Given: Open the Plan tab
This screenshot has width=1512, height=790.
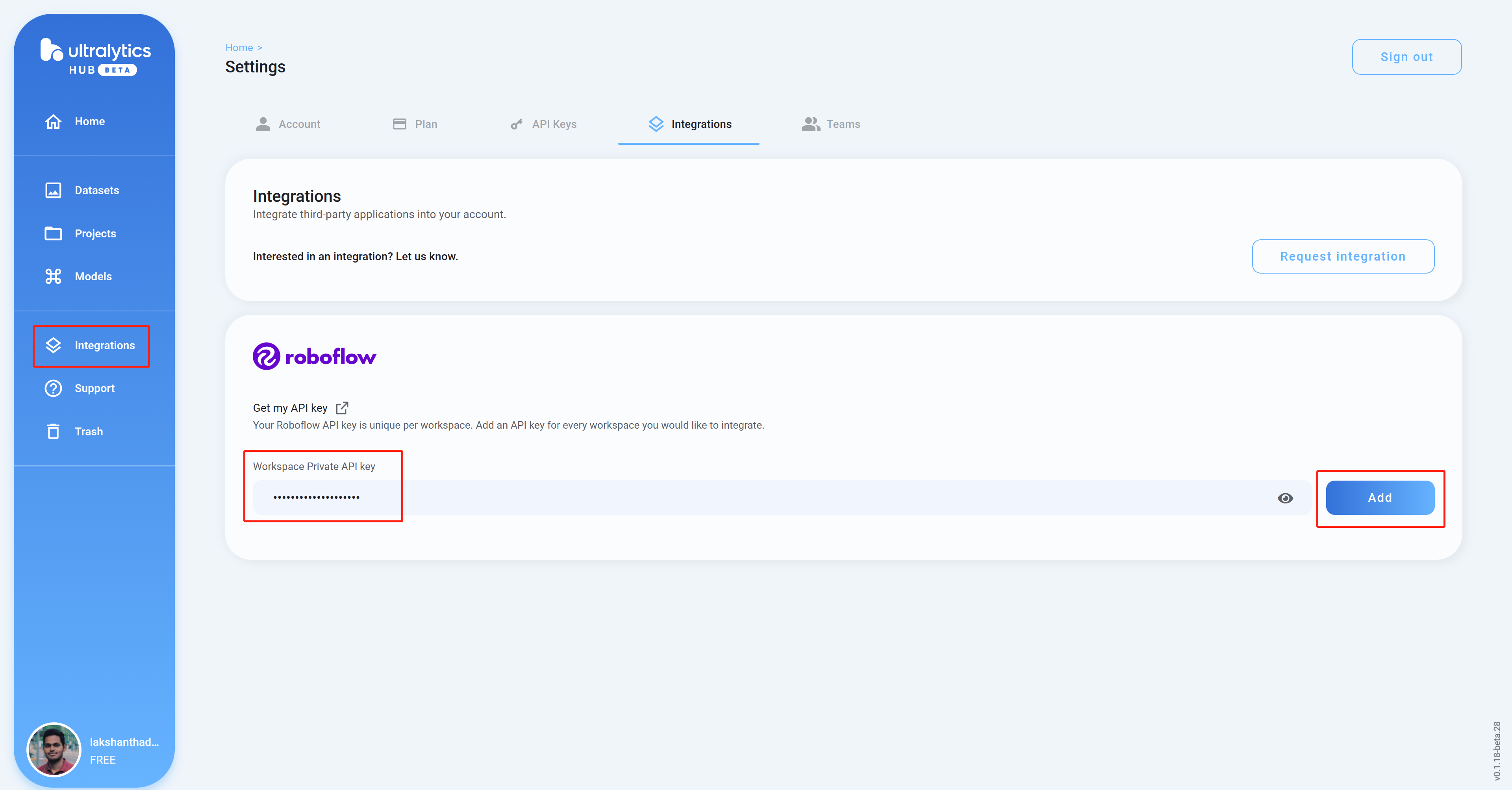Looking at the screenshot, I should 415,124.
